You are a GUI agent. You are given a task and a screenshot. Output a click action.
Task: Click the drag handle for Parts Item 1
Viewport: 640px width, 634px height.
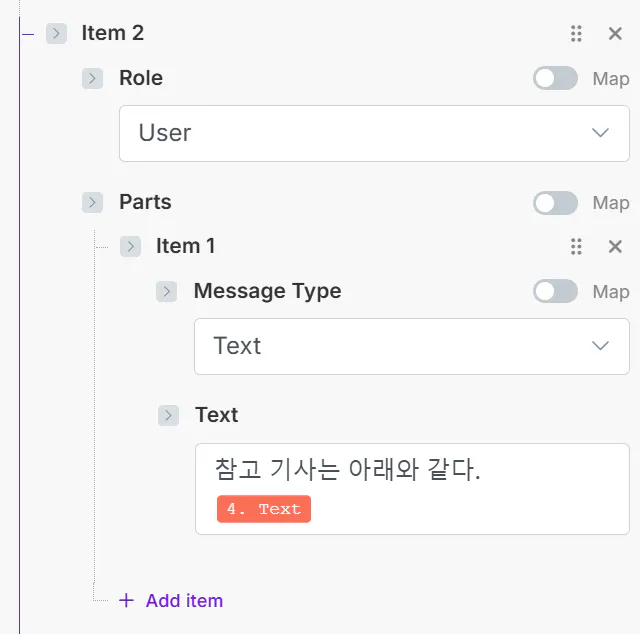576,247
